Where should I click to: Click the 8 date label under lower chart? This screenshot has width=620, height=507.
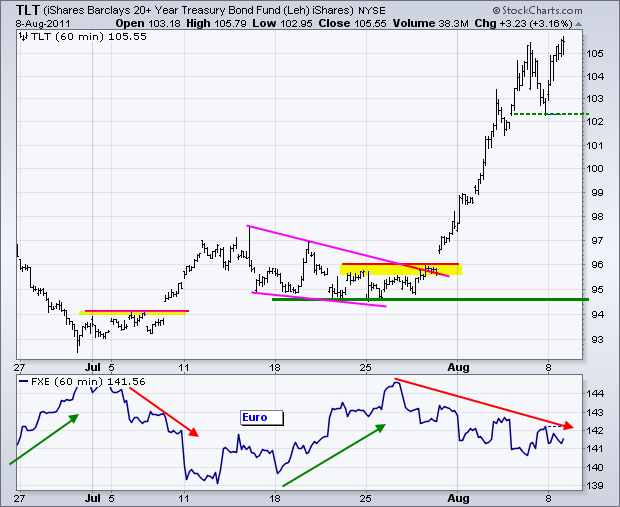pos(548,498)
